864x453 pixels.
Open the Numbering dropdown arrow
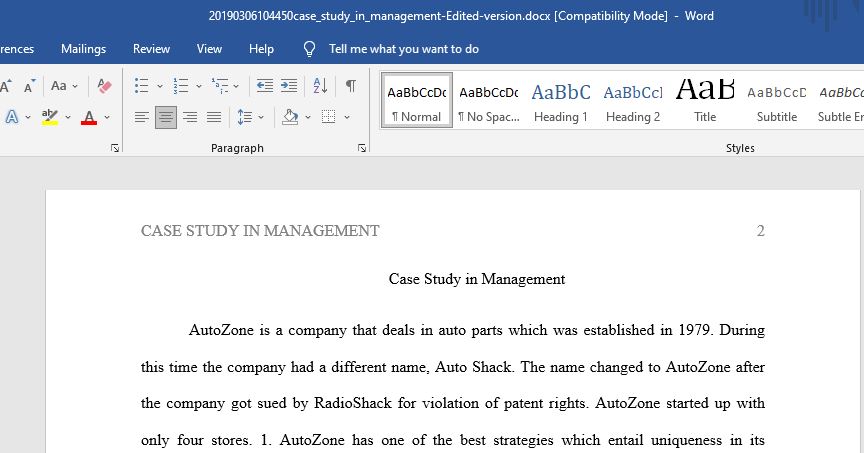199,87
